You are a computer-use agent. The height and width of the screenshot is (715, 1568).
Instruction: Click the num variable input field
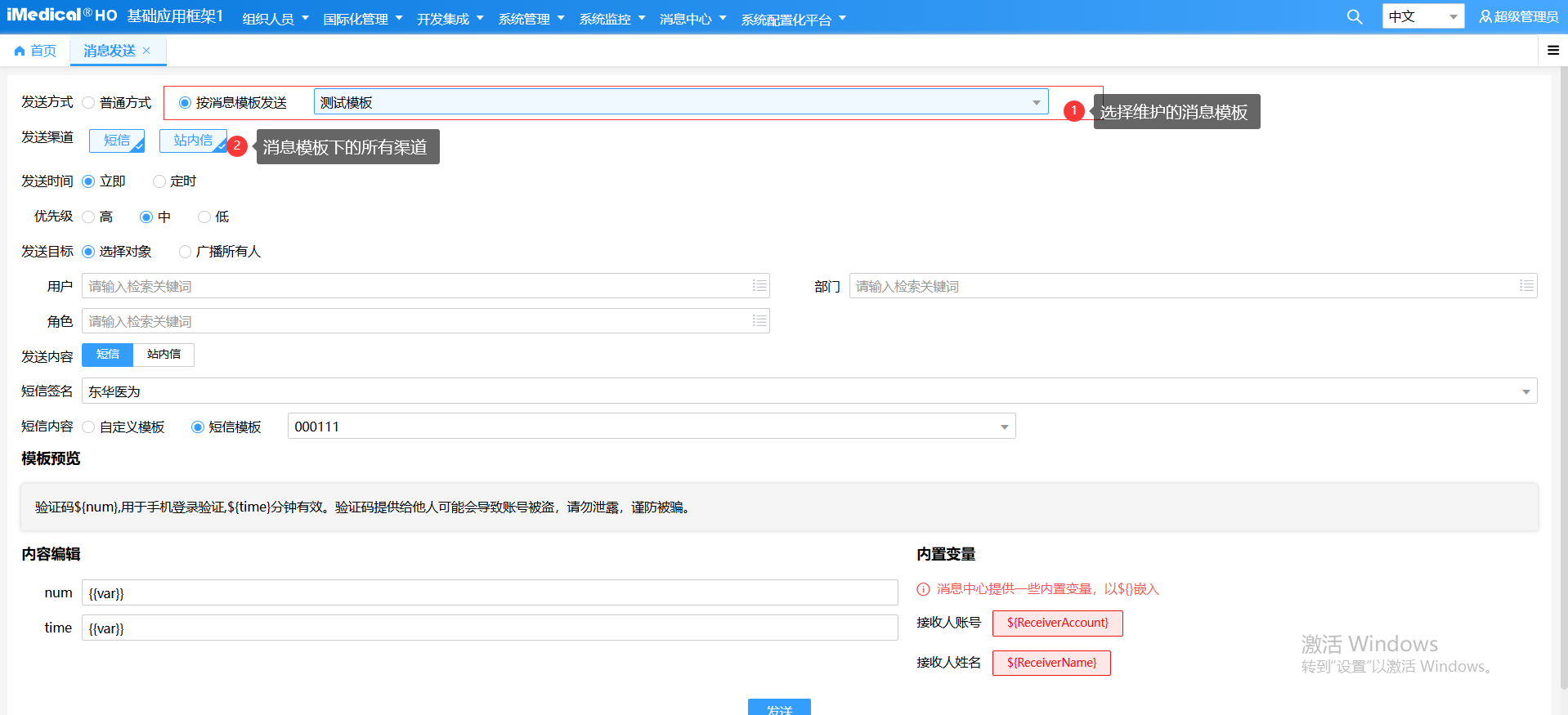click(x=489, y=593)
